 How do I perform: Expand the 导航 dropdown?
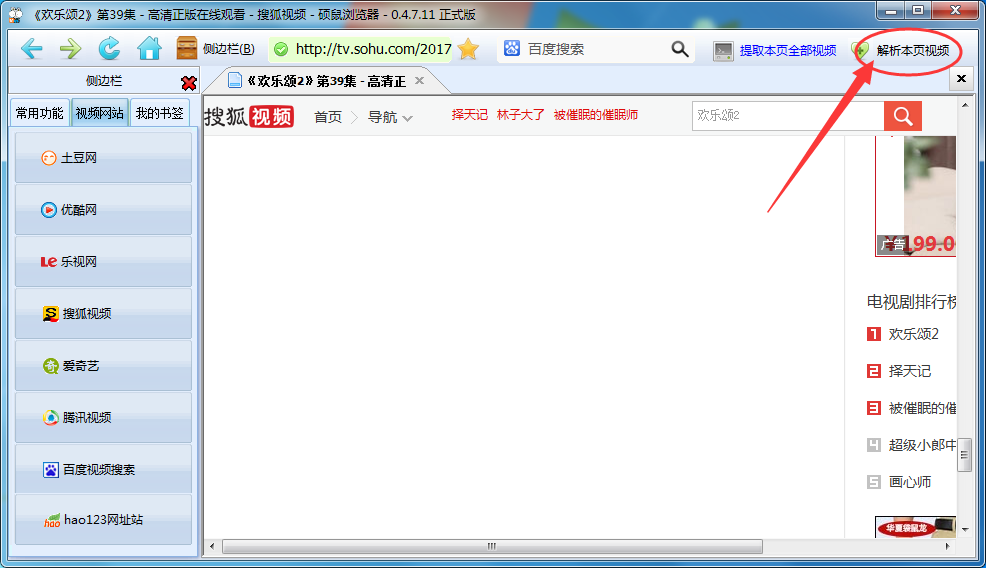(390, 117)
